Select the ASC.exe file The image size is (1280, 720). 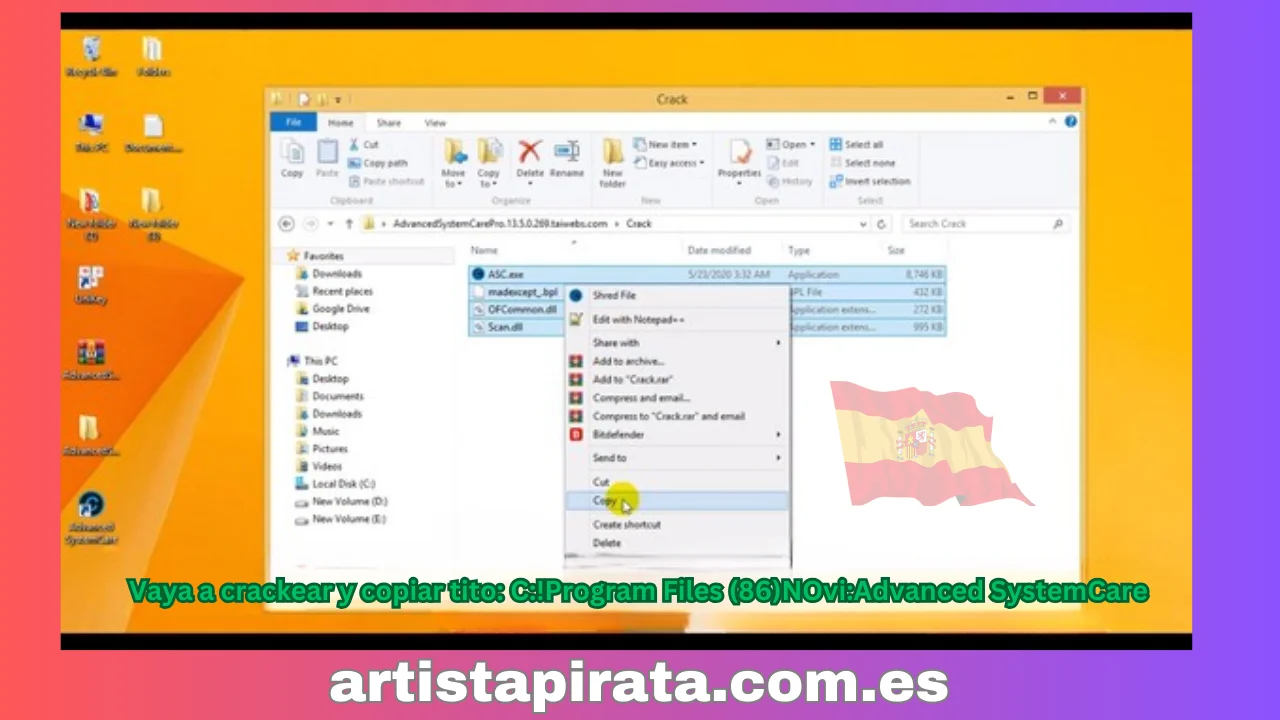[706, 274]
